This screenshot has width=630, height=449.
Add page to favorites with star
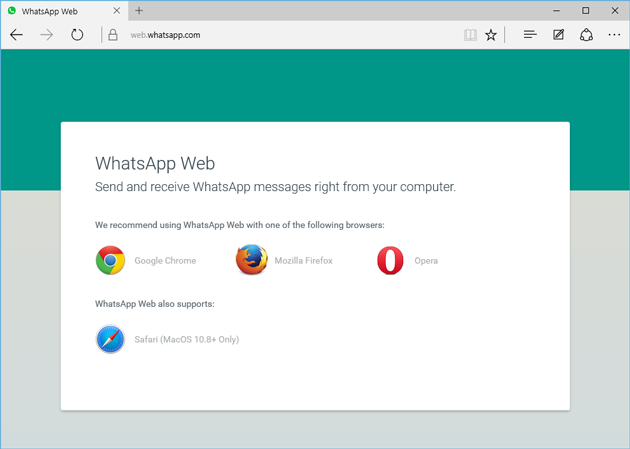491,35
